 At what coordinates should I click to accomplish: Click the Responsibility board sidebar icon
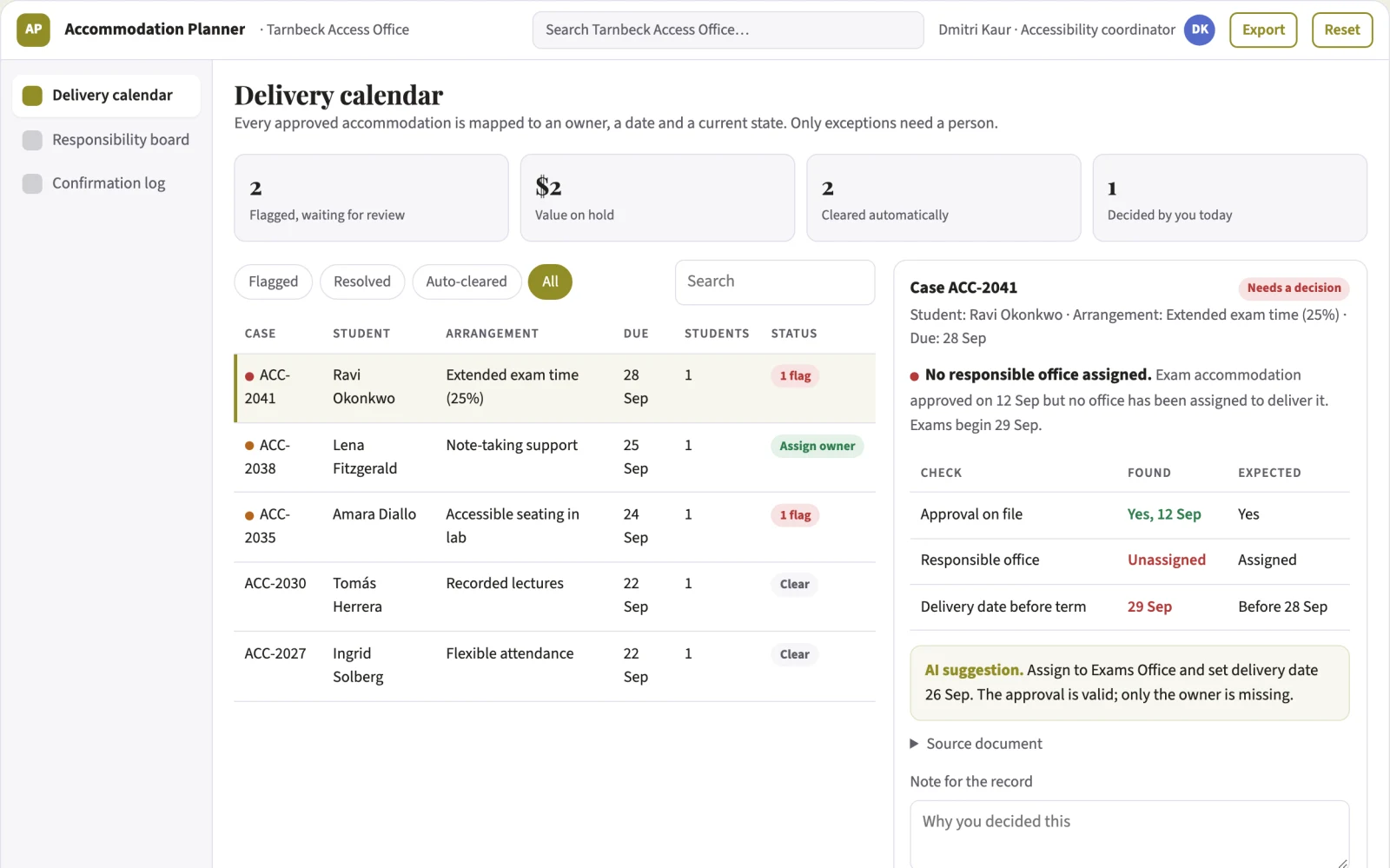pyautogui.click(x=32, y=140)
